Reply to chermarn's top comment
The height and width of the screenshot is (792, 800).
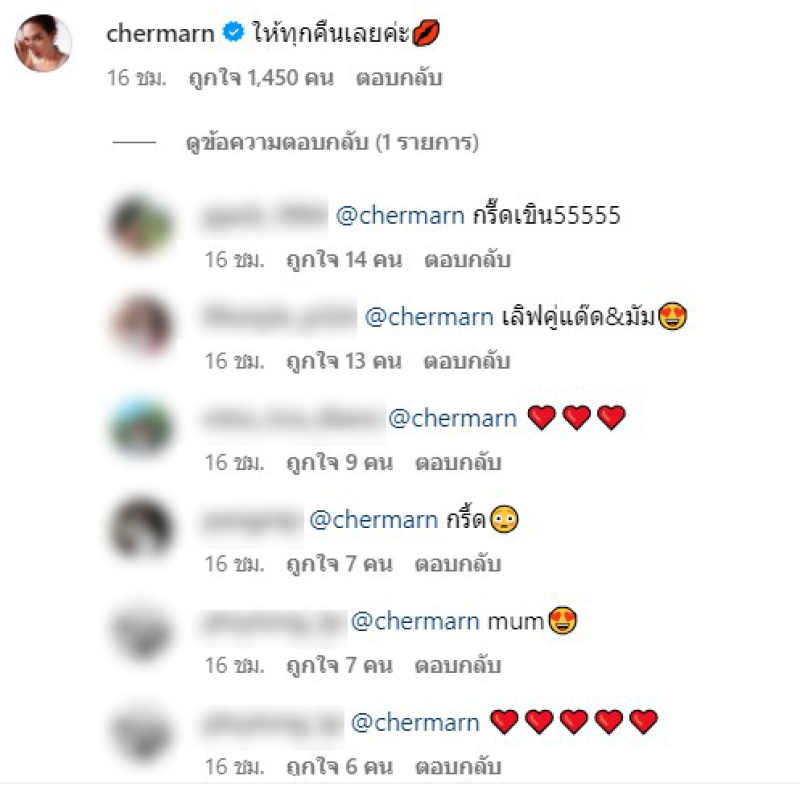399,78
